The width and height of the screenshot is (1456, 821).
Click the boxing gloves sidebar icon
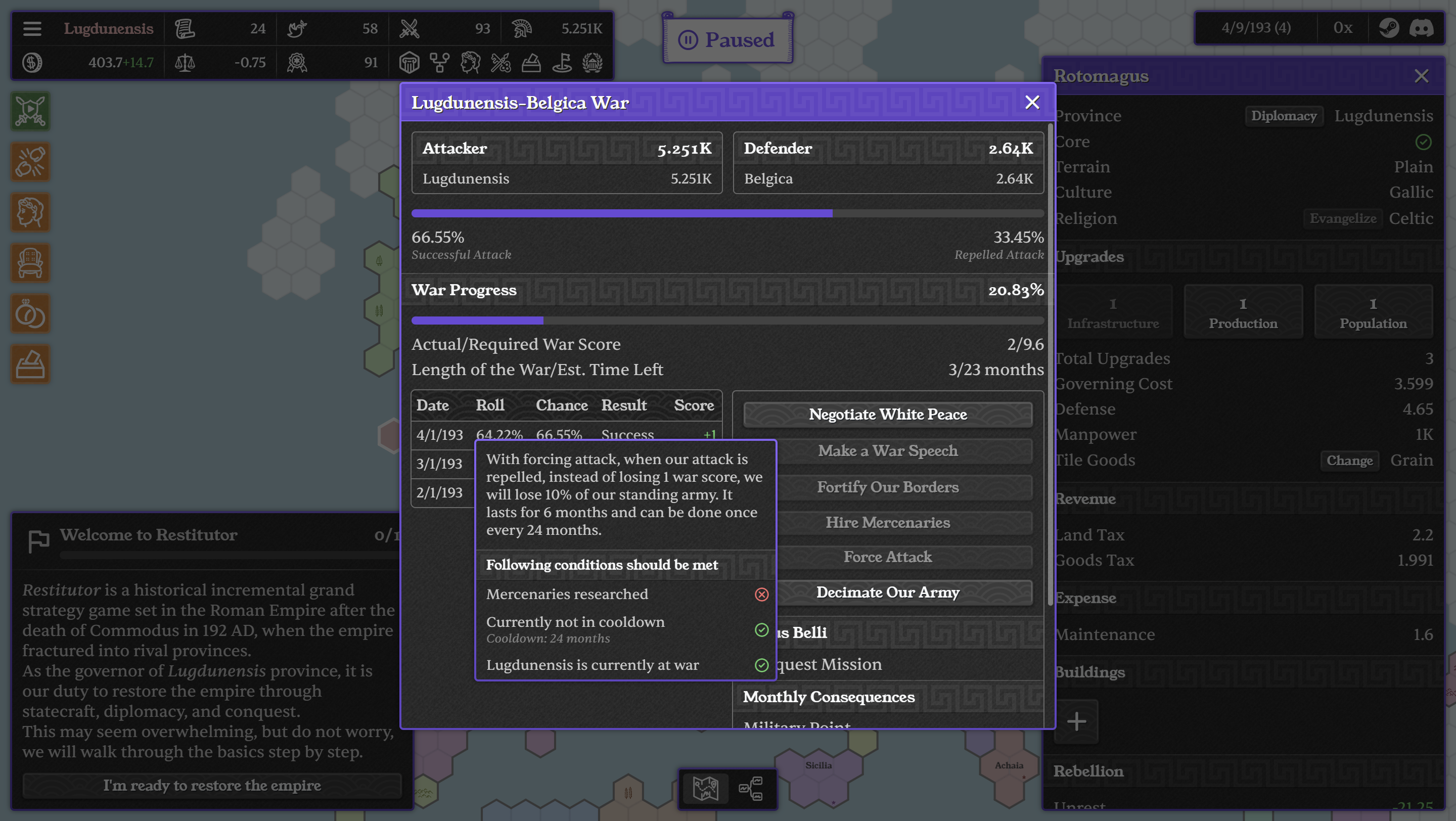click(30, 162)
